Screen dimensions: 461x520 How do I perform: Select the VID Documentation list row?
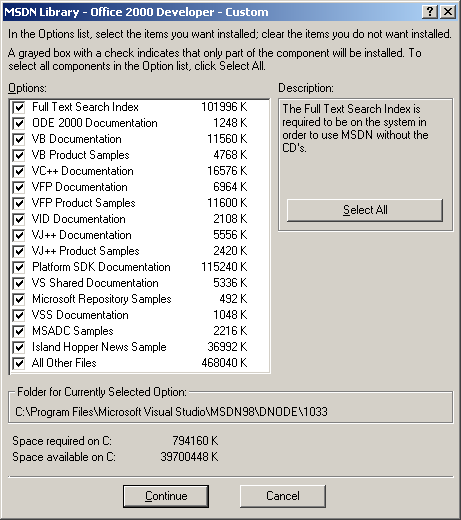tap(139, 219)
